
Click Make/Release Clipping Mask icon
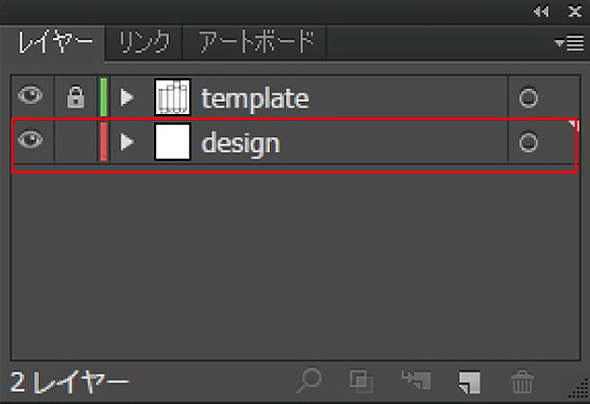pos(361,381)
